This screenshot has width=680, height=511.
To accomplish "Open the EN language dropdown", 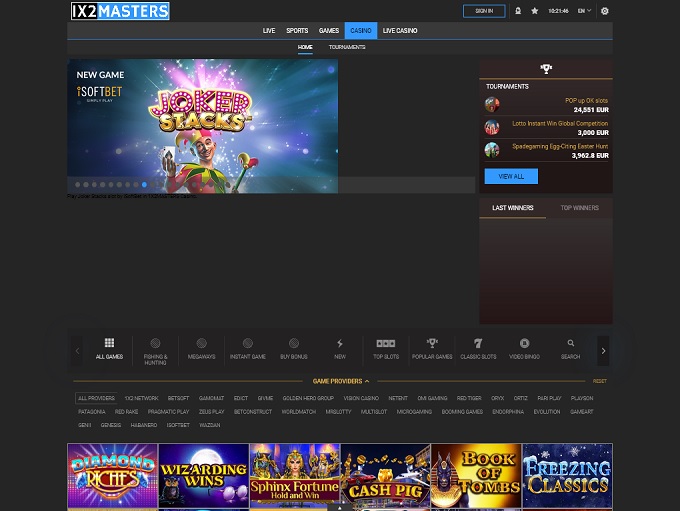I will coord(583,11).
